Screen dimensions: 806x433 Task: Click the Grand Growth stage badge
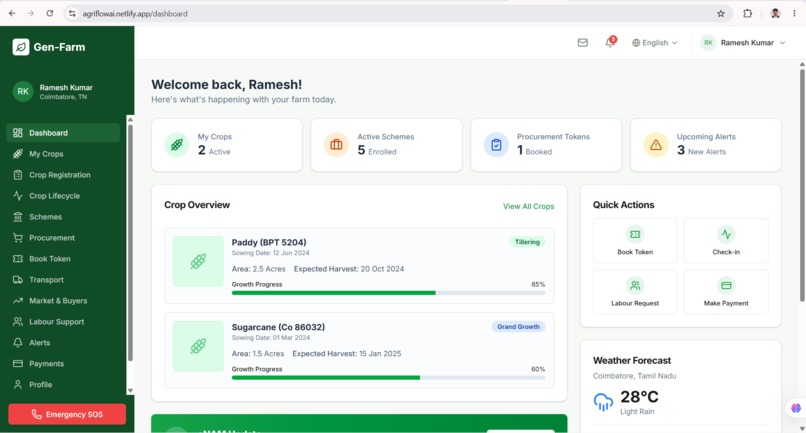point(518,327)
